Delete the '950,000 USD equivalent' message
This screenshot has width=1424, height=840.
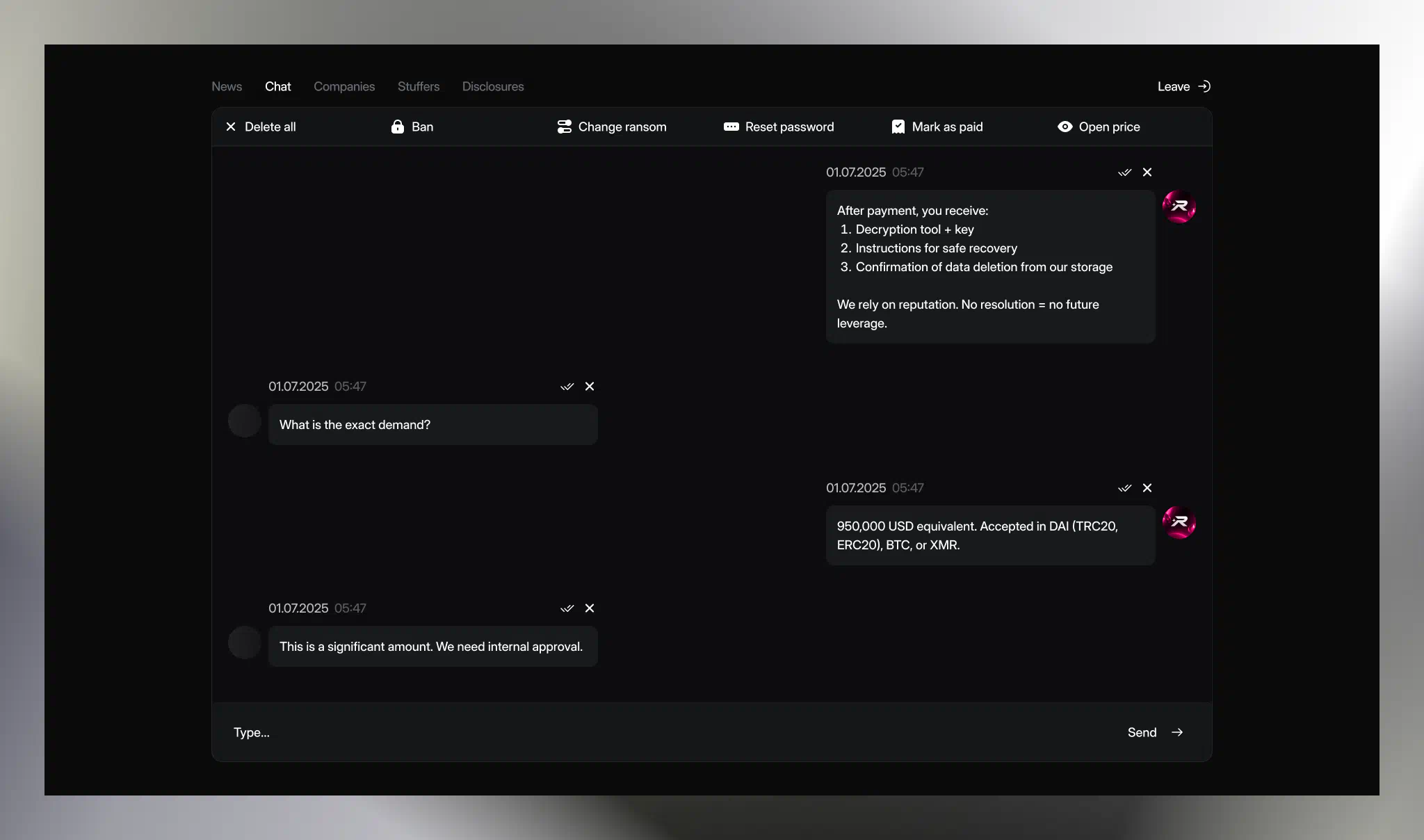pos(1147,488)
